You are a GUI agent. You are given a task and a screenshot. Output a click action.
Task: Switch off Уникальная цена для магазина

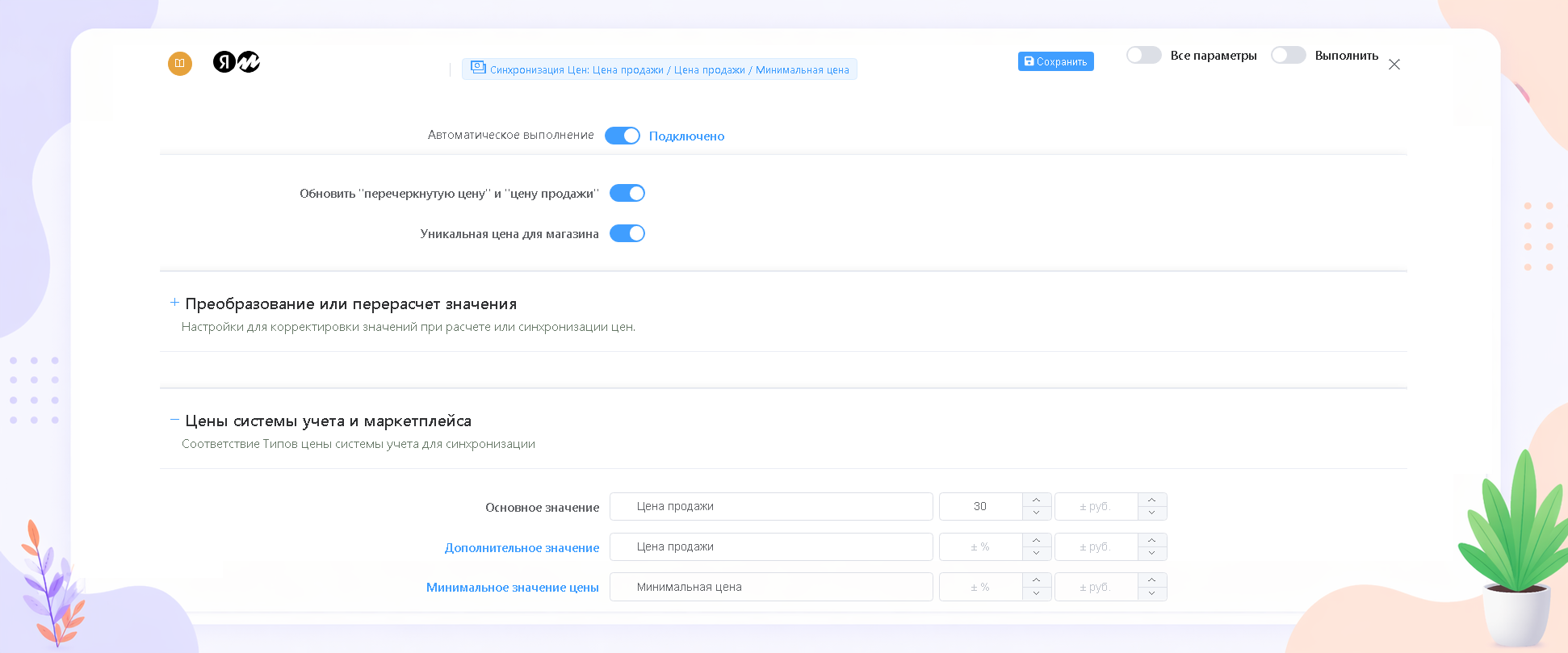point(627,233)
